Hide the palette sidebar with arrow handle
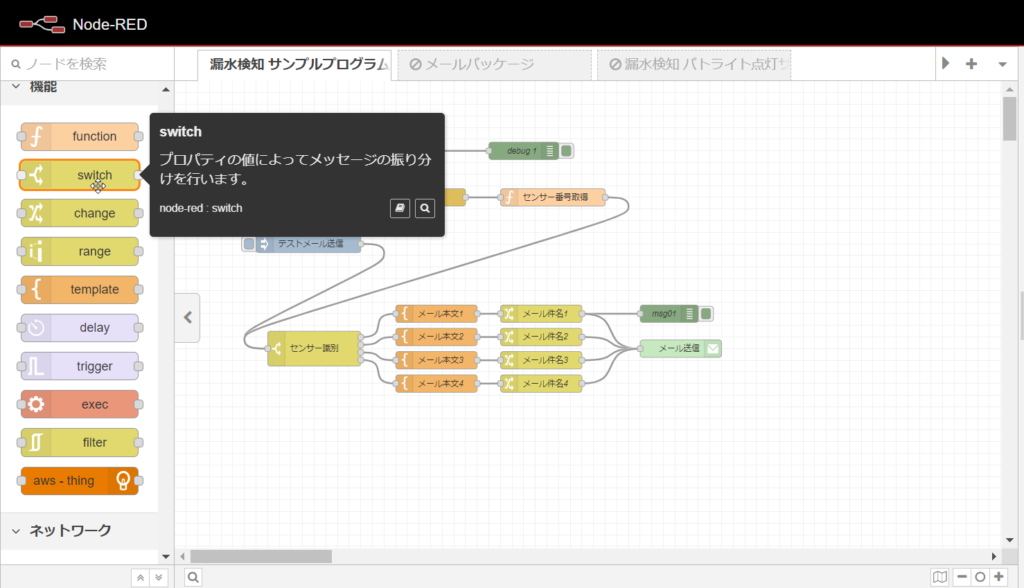This screenshot has height=588, width=1024. pos(187,318)
